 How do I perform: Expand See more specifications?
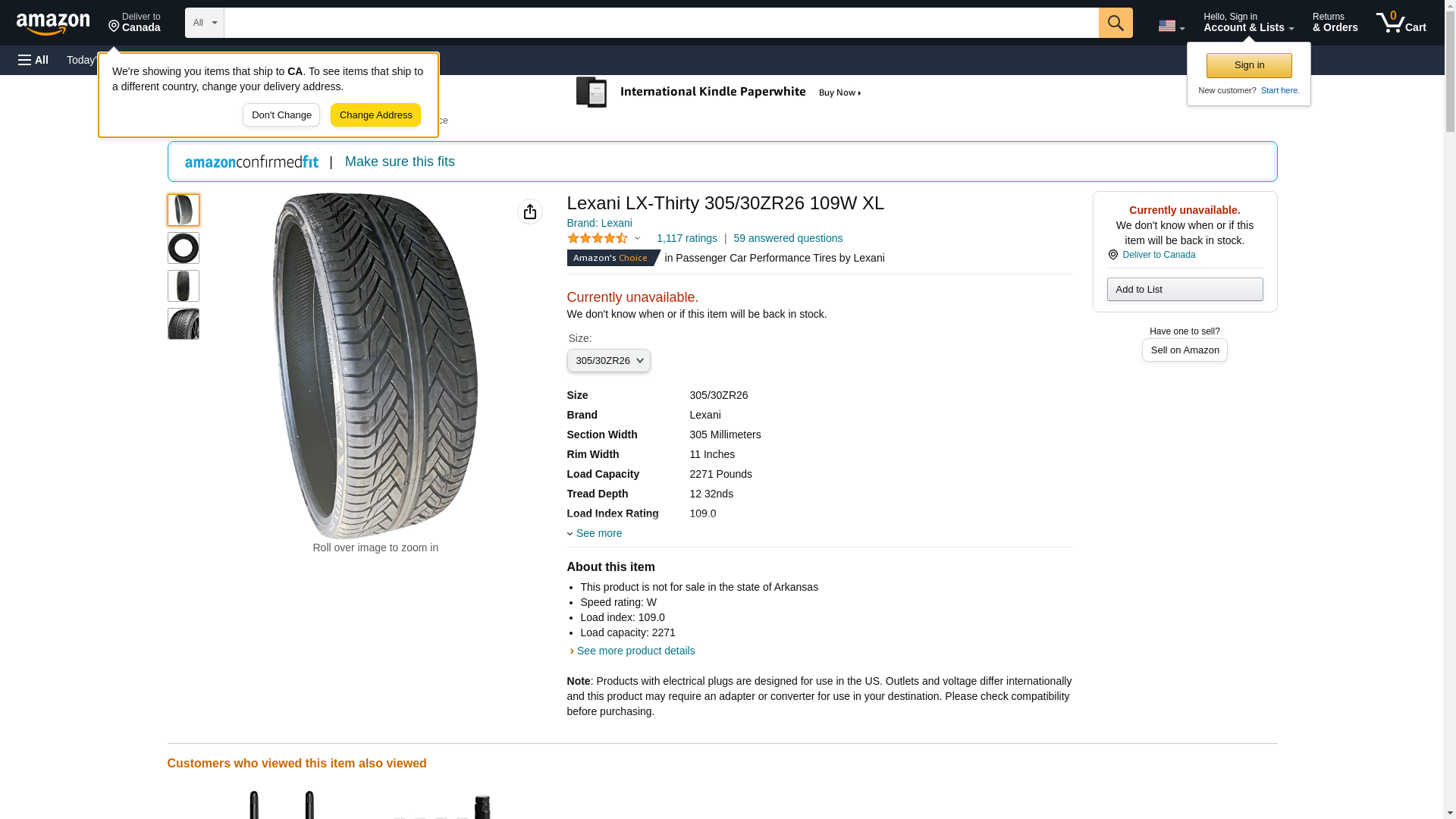click(x=598, y=533)
